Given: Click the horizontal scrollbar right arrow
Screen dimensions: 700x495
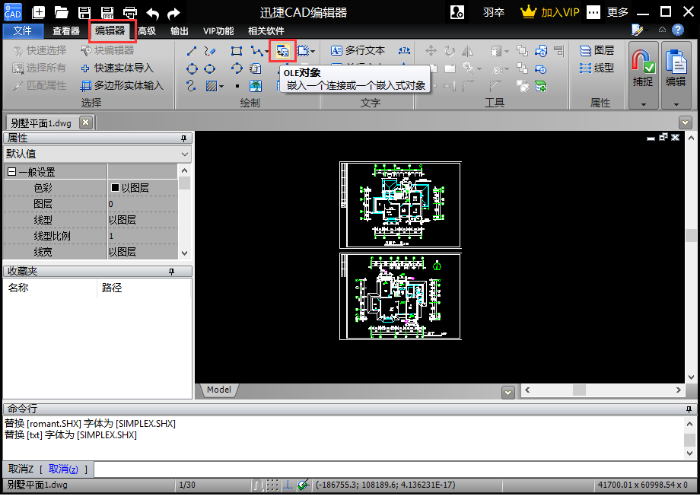Looking at the screenshot, I should coord(679,390).
